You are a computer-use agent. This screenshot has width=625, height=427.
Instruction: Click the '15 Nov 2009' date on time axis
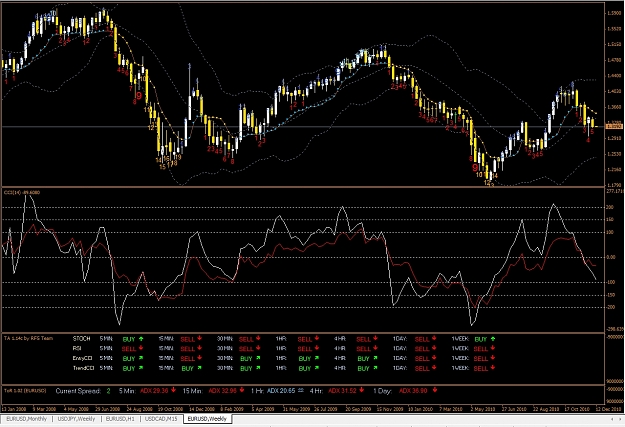(390, 409)
